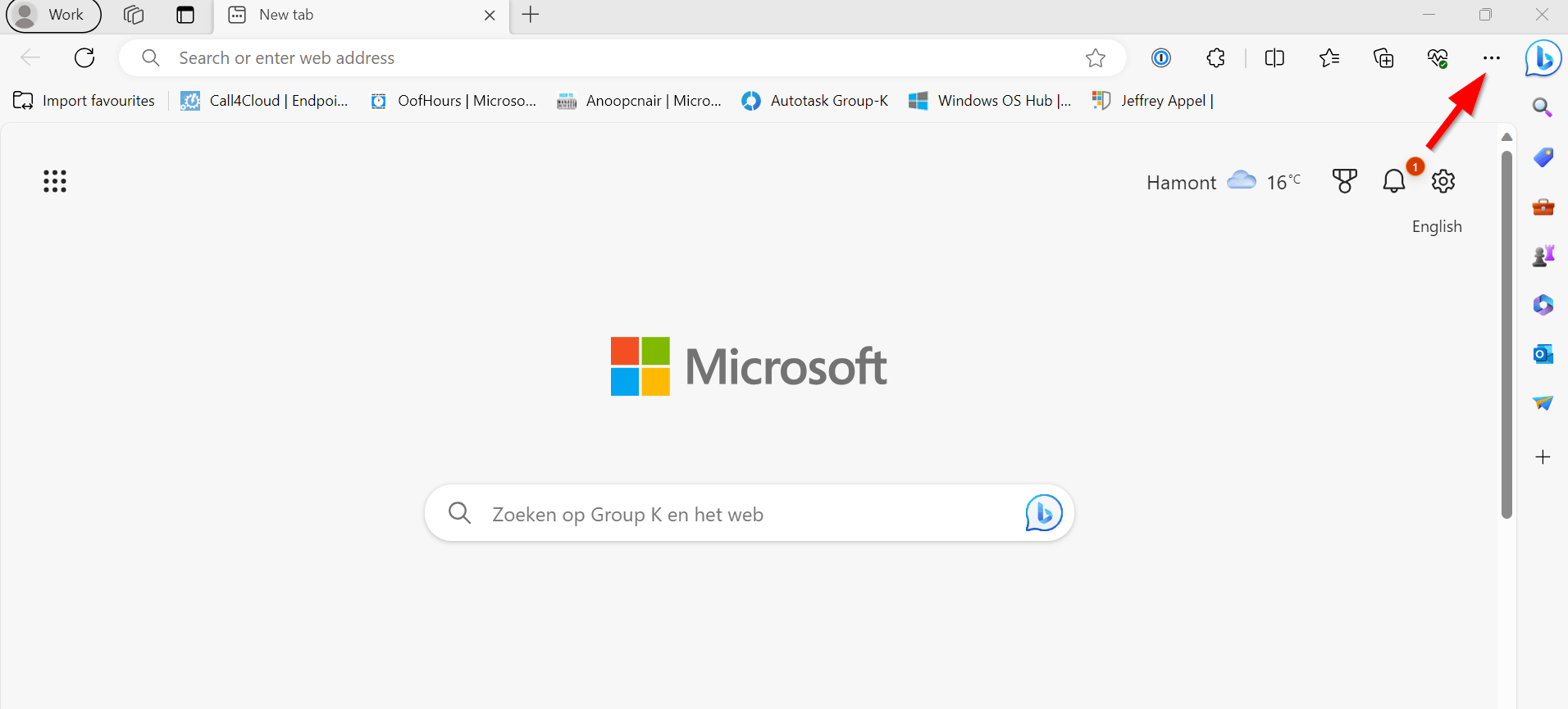Open the sidebar Search icon

(1543, 107)
